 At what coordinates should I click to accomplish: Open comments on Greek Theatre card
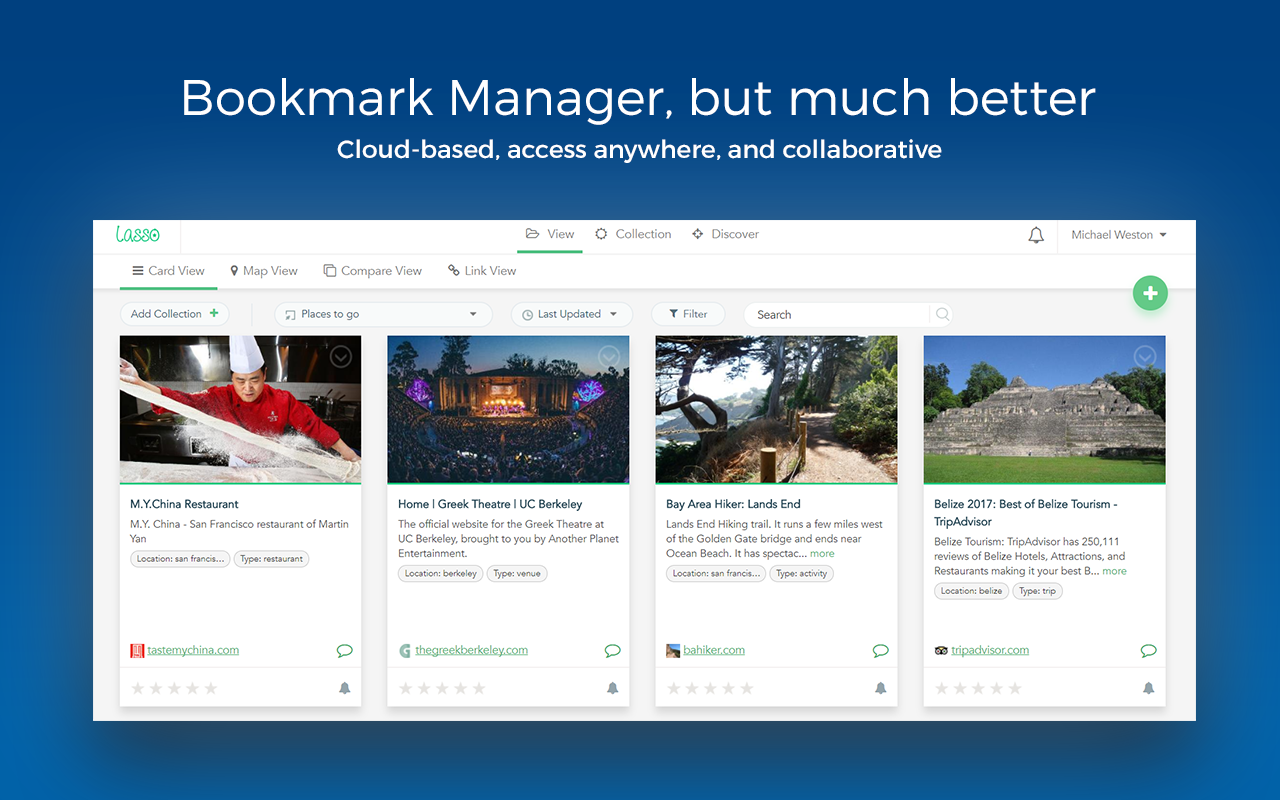(613, 650)
